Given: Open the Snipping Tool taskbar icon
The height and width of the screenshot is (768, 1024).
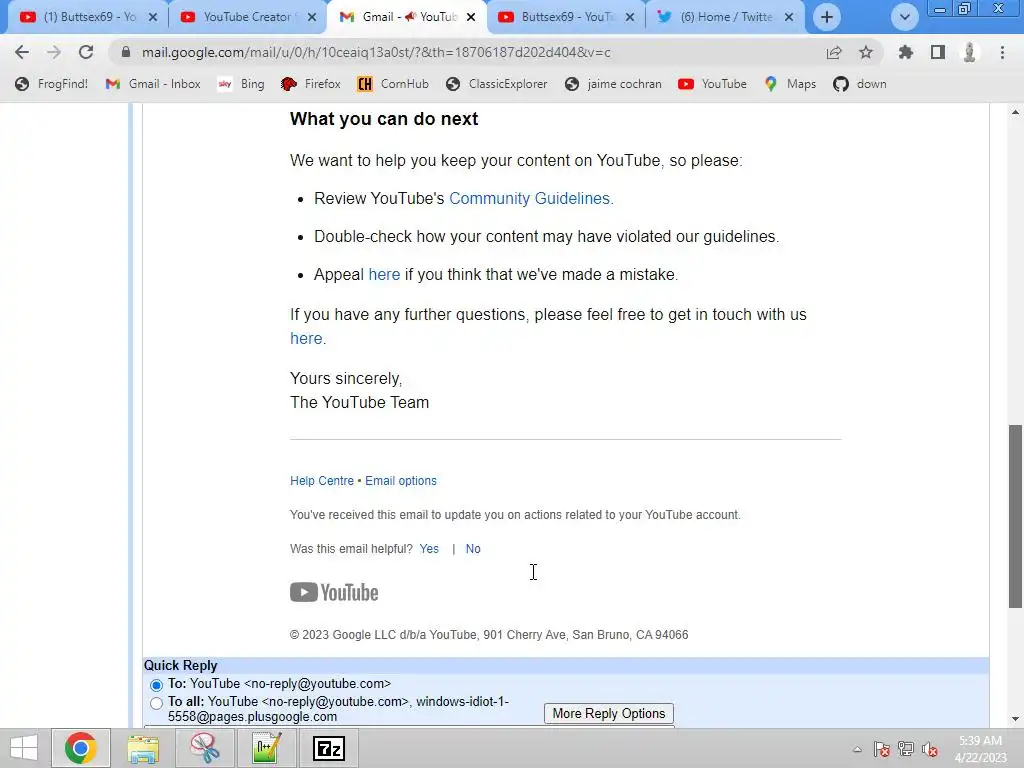Looking at the screenshot, I should (x=205, y=748).
